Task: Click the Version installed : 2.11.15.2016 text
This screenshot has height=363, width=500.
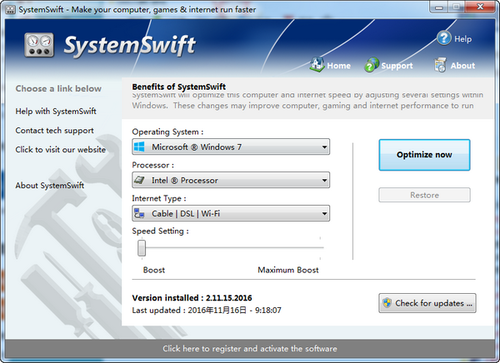Action: click(192, 298)
